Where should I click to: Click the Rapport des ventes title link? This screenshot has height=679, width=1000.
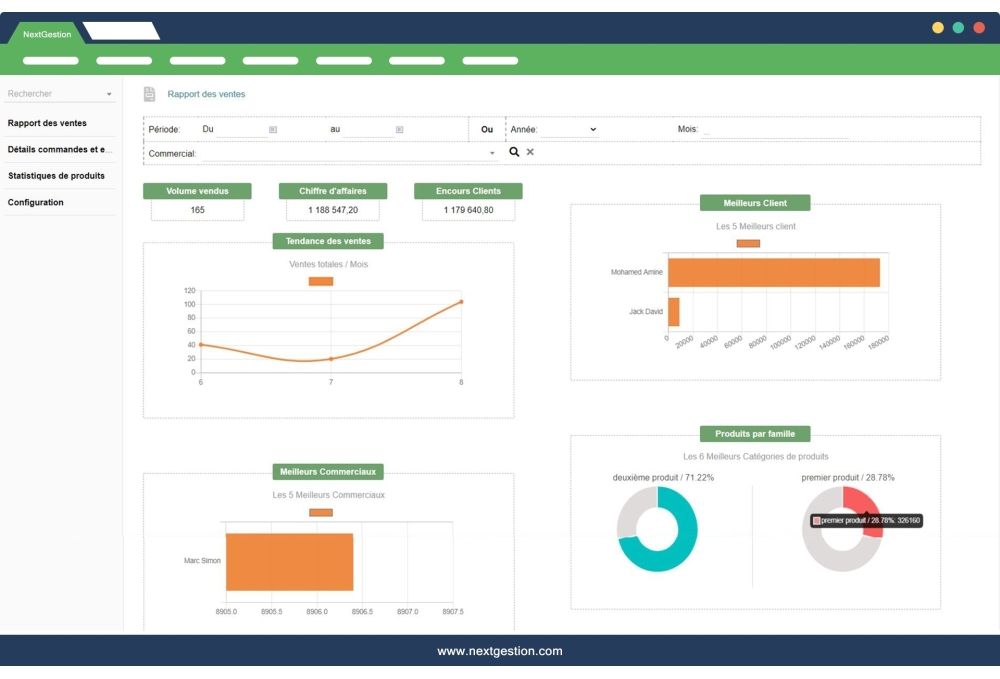pos(206,94)
